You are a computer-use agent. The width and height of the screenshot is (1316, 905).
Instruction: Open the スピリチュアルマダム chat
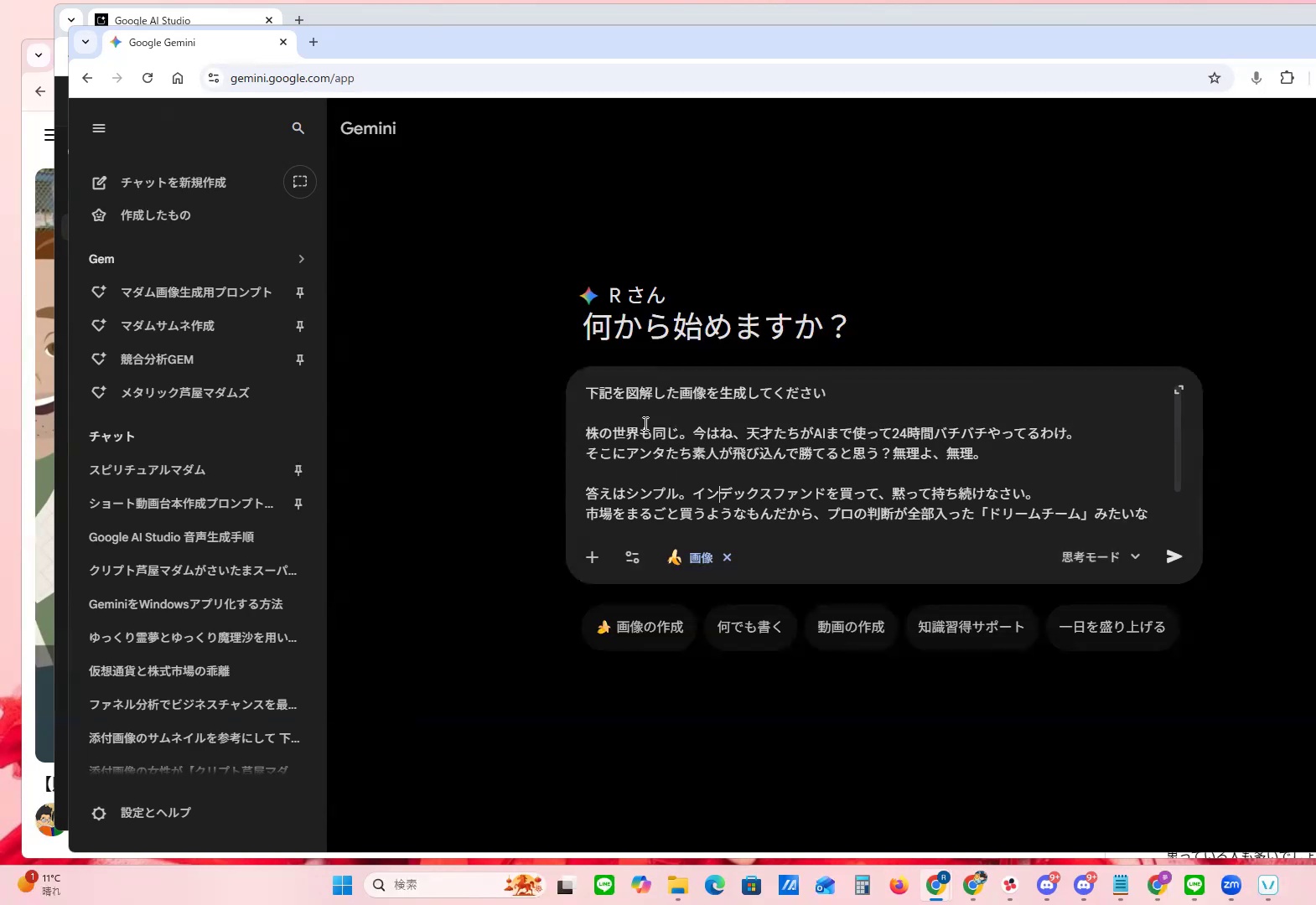pos(148,470)
